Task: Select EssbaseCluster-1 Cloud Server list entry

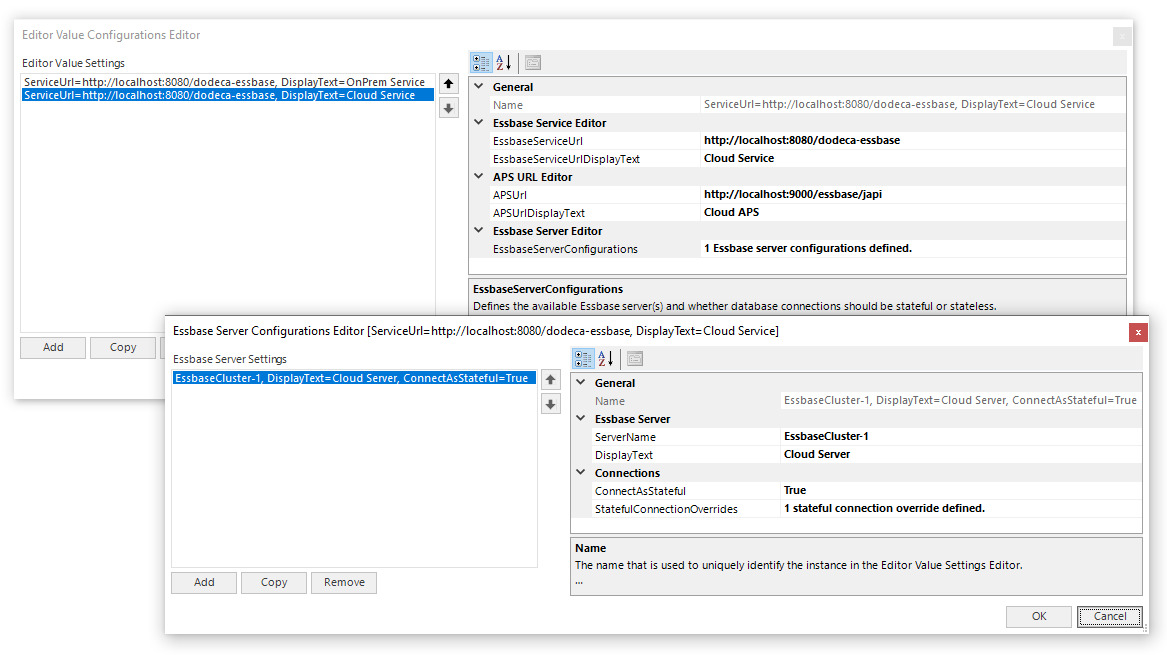Action: (354, 378)
